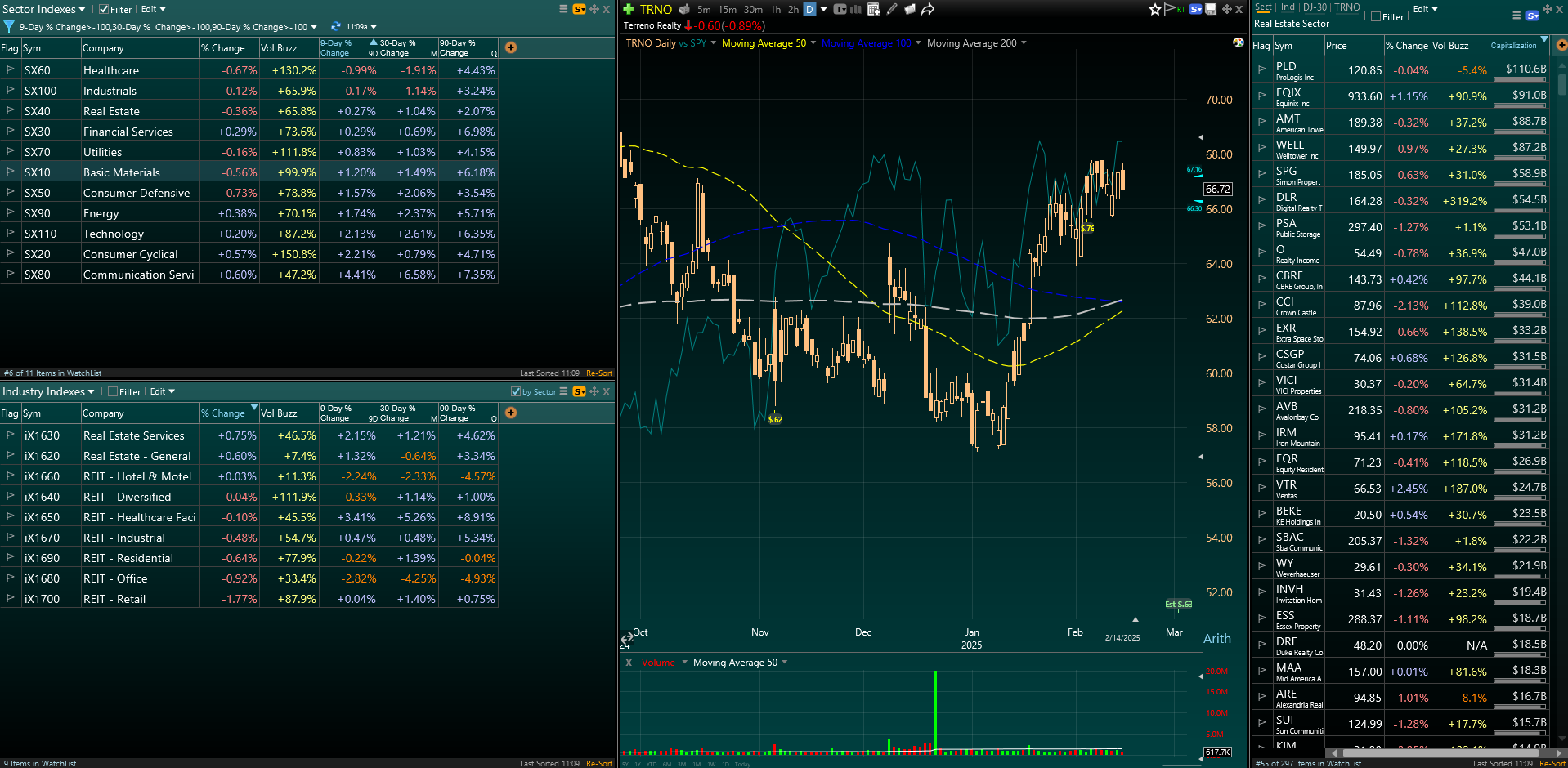Click the funnel filter icon in Sector Indexes

point(9,27)
